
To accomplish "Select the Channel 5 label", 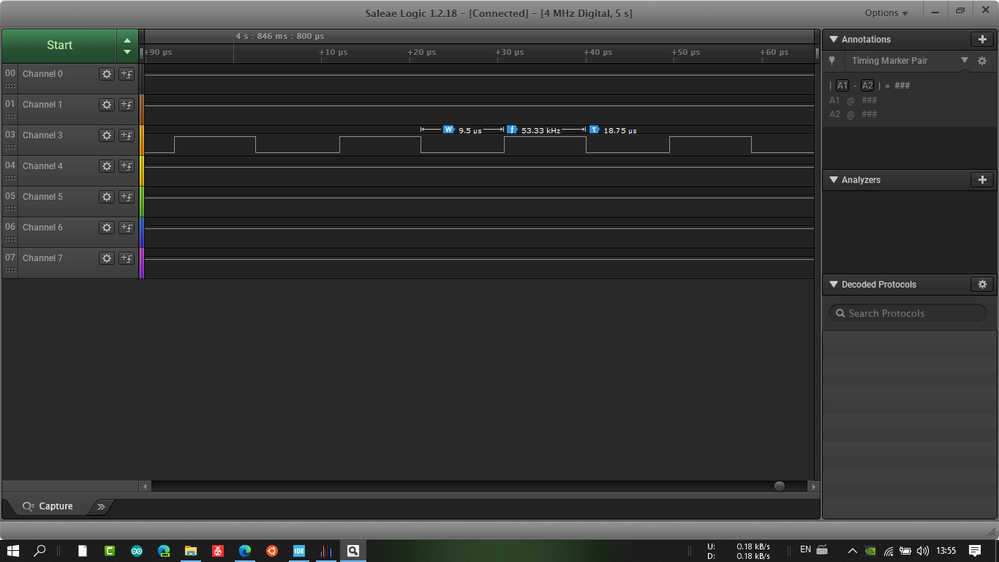I will pos(43,197).
